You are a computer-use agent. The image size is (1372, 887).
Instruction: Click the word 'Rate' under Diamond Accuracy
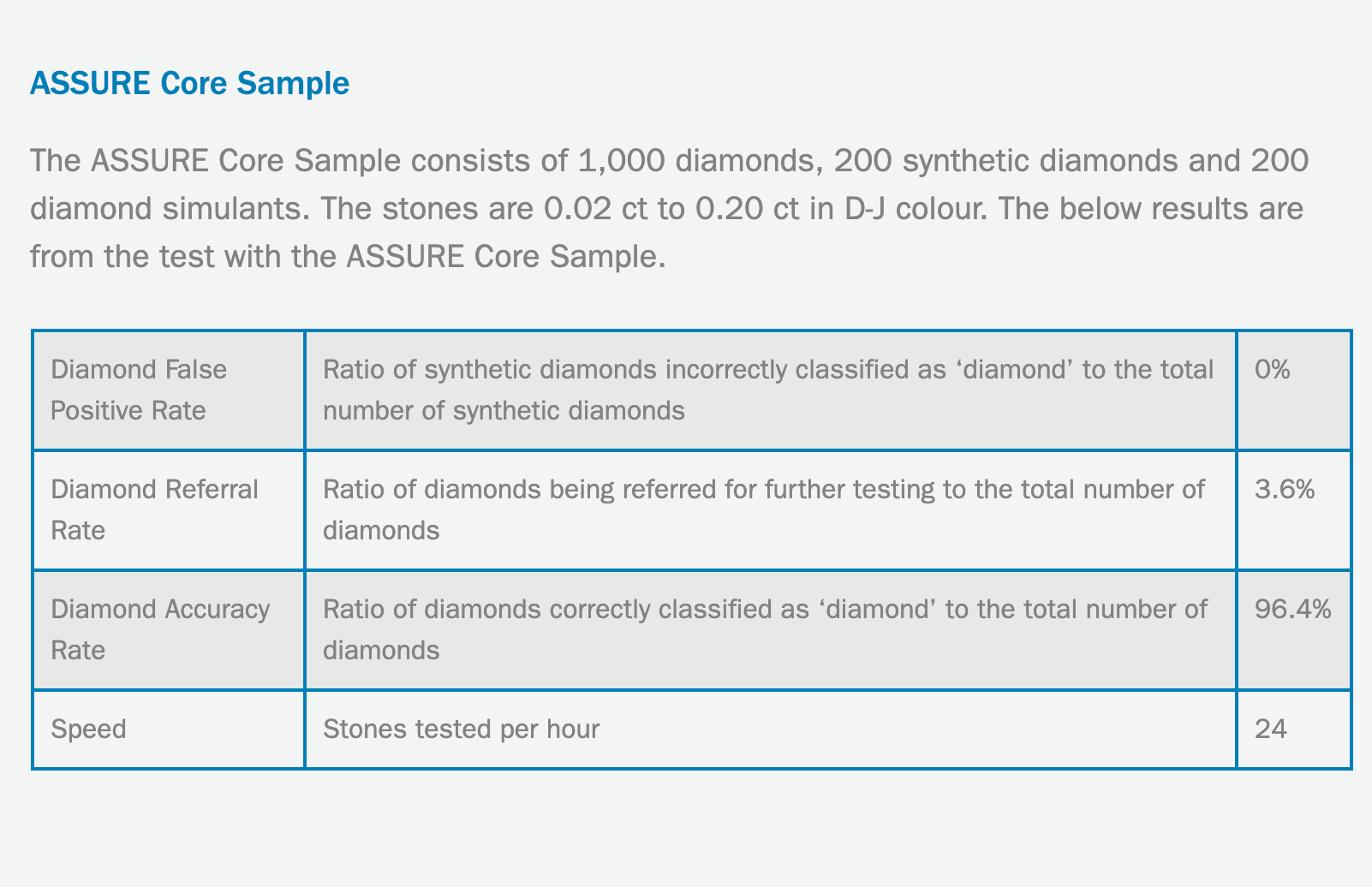(x=78, y=650)
